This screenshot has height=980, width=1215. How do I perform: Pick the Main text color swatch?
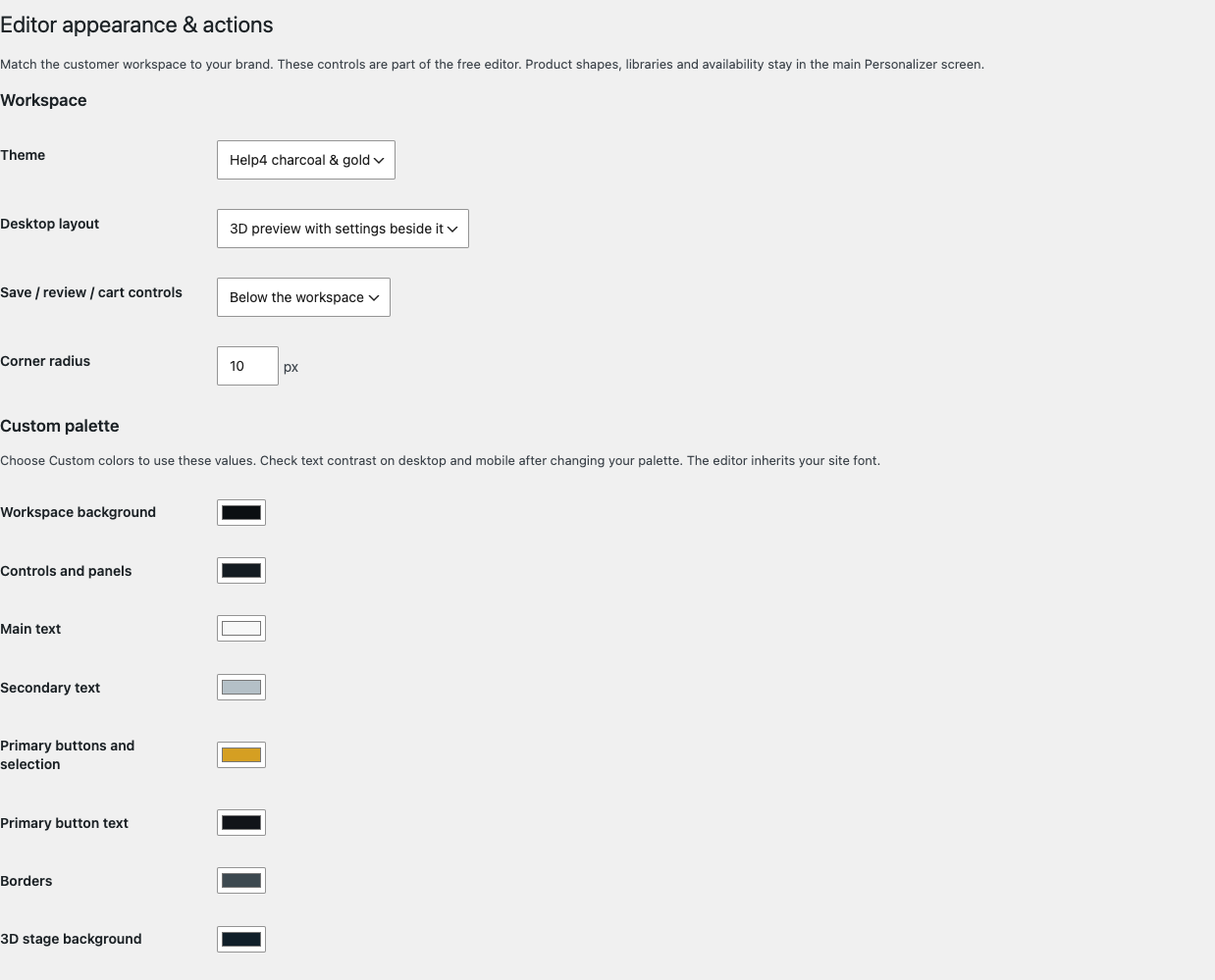pyautogui.click(x=241, y=628)
